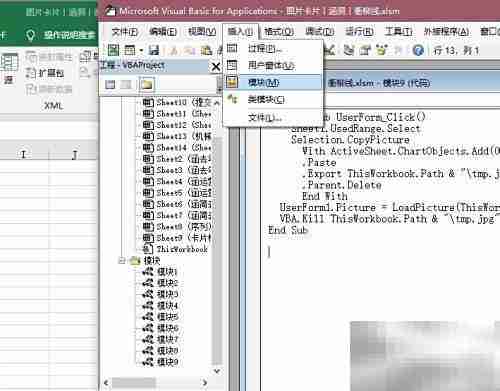Image resolution: width=500 pixels, height=391 pixels.
Task: Select Sheet14 in the project tree
Action: [x=177, y=147]
